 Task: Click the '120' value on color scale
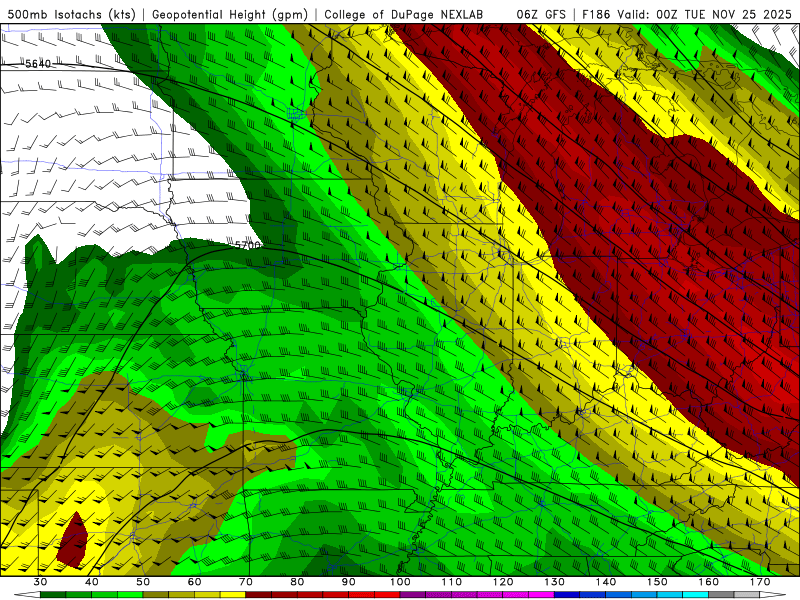503,582
